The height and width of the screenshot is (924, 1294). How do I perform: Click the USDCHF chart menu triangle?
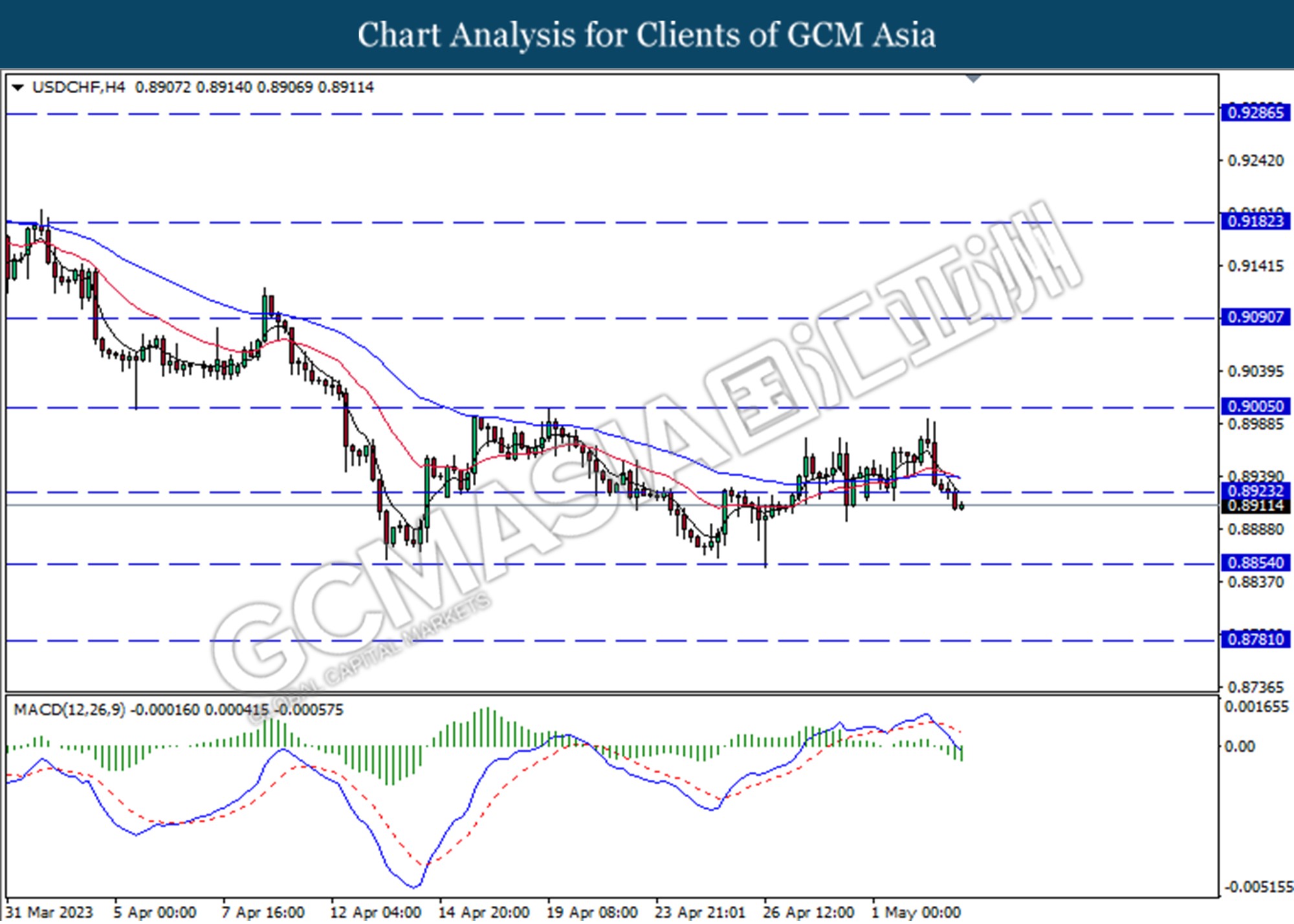[x=17, y=87]
